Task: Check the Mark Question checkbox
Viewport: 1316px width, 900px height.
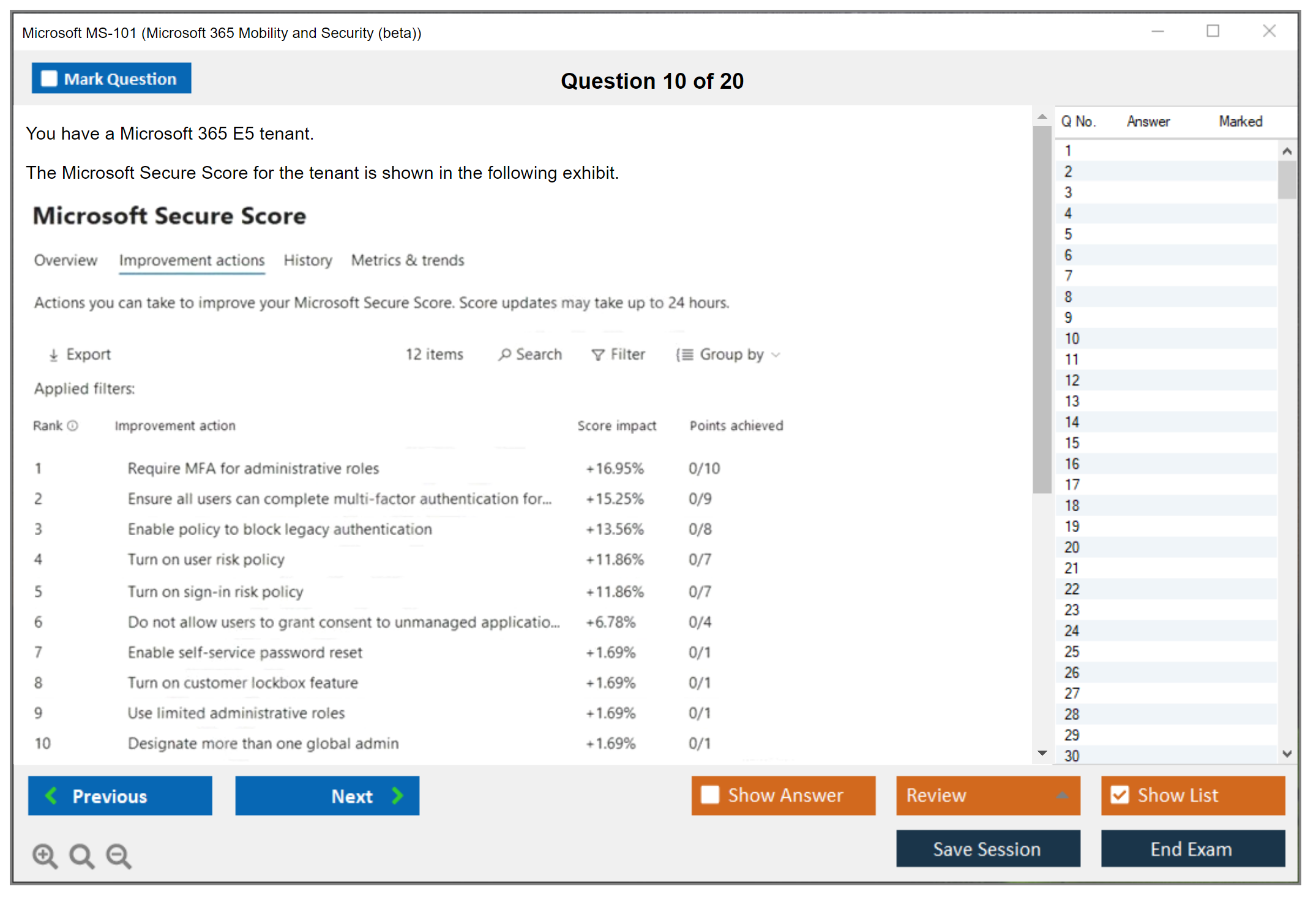Action: [x=49, y=79]
